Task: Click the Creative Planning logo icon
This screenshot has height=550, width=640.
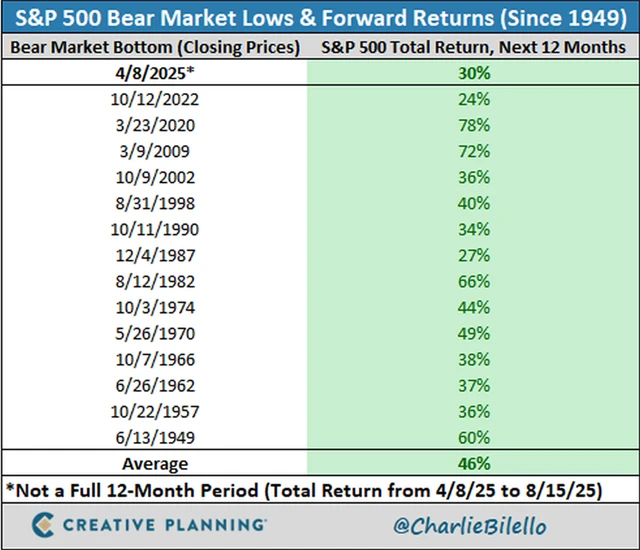Action: [40, 524]
